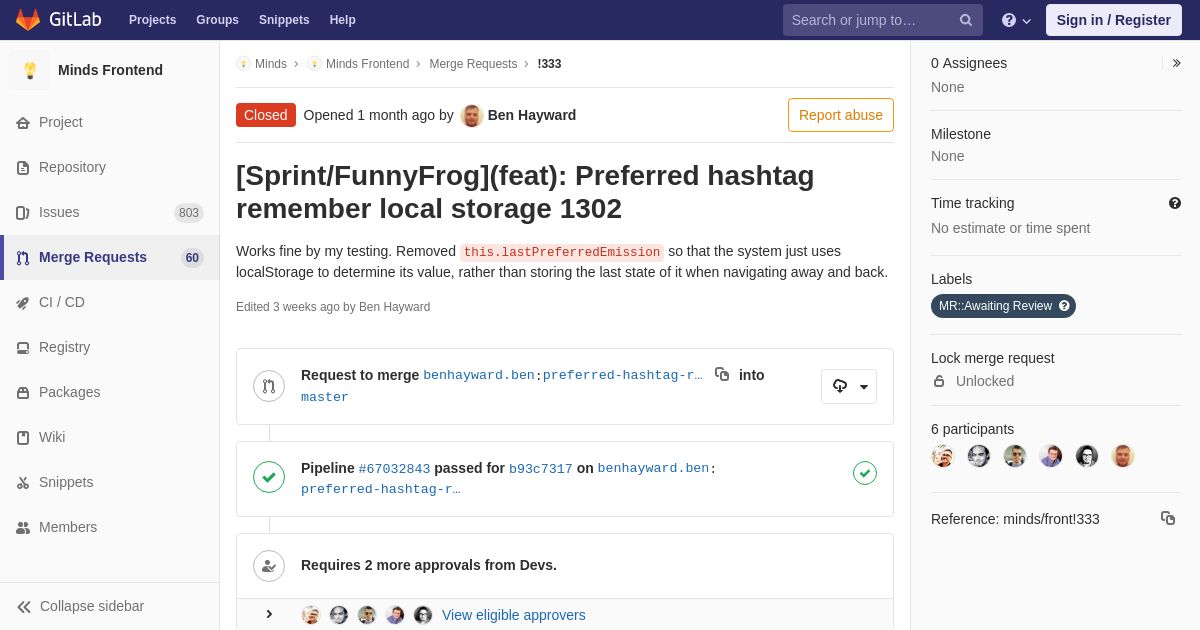Click the Project home icon in sidebar

tap(23, 123)
